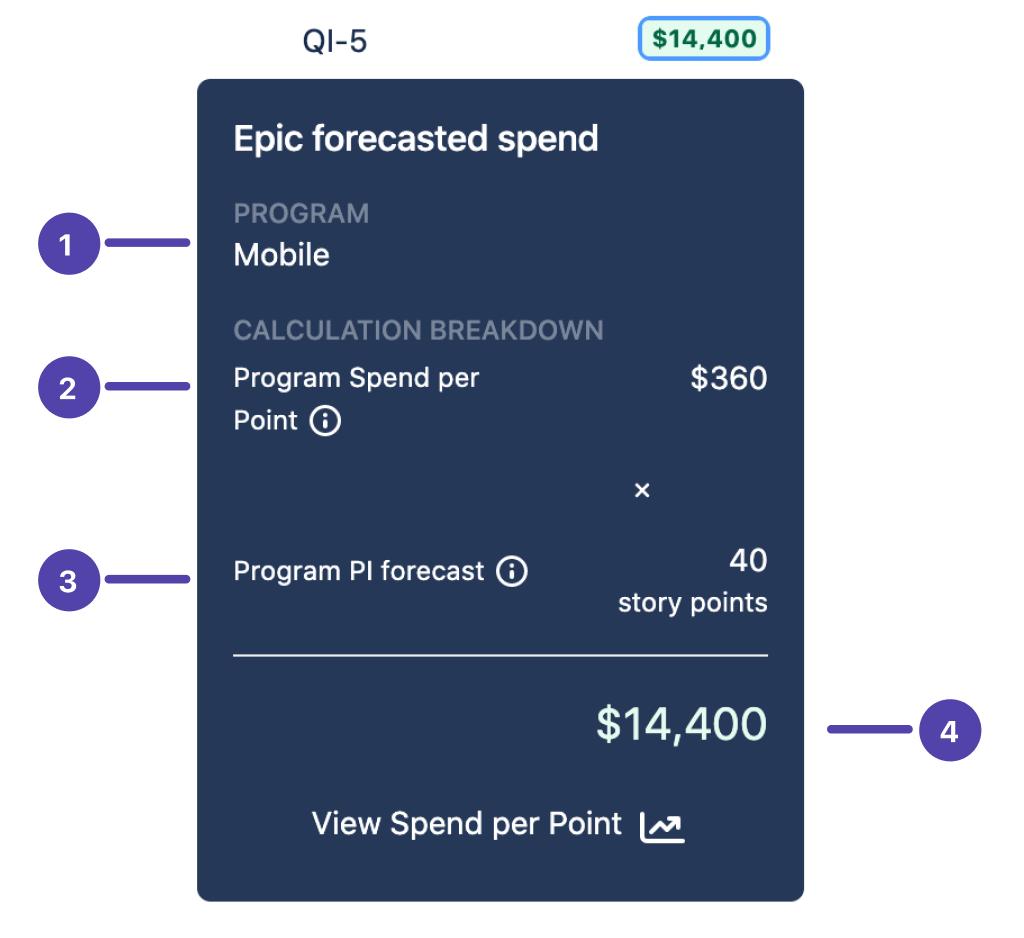Screen dimensions: 1024x938
Task: Click the info icon beside Program Spend per Point
Action: click(325, 421)
